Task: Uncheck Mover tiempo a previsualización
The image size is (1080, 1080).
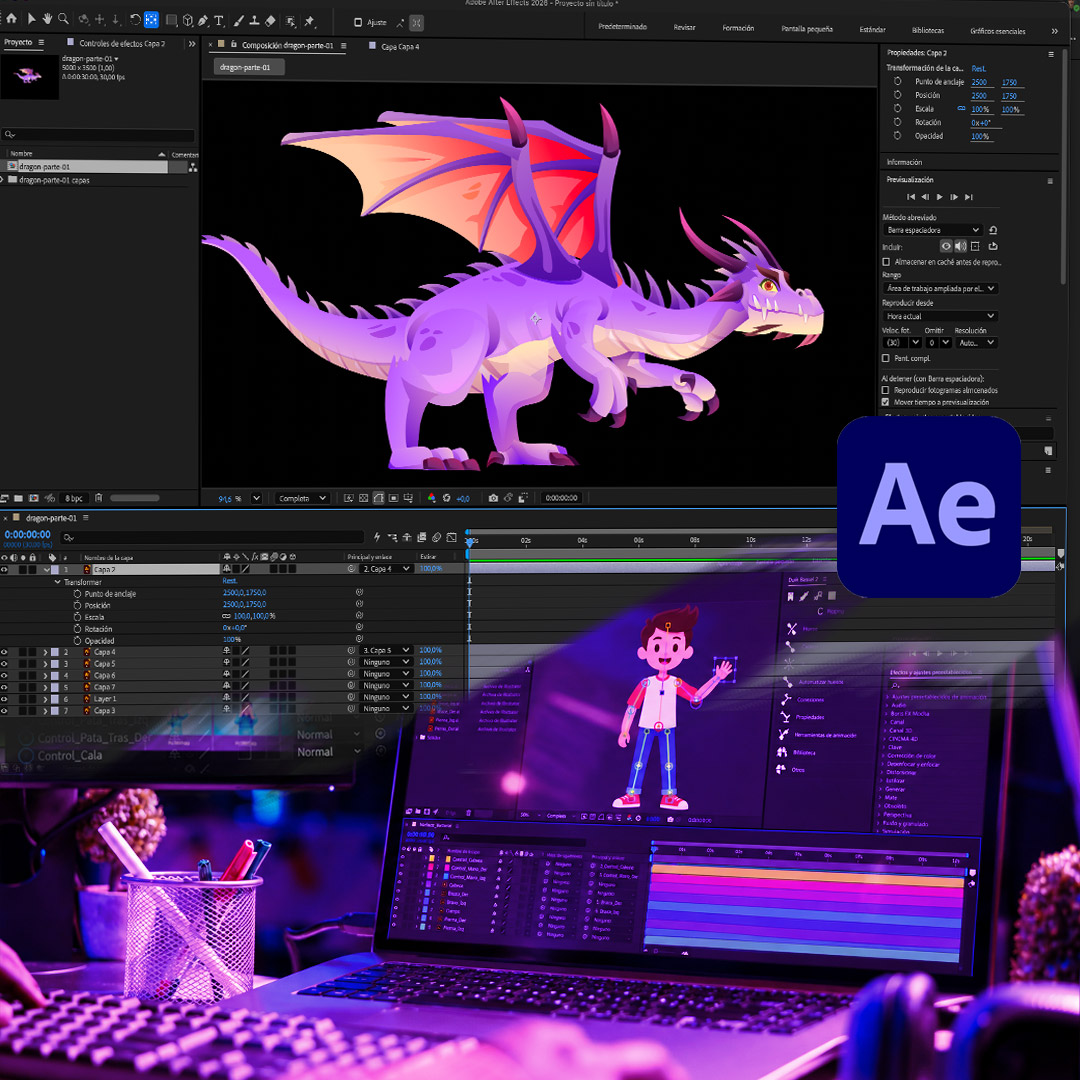Action: pos(886,402)
